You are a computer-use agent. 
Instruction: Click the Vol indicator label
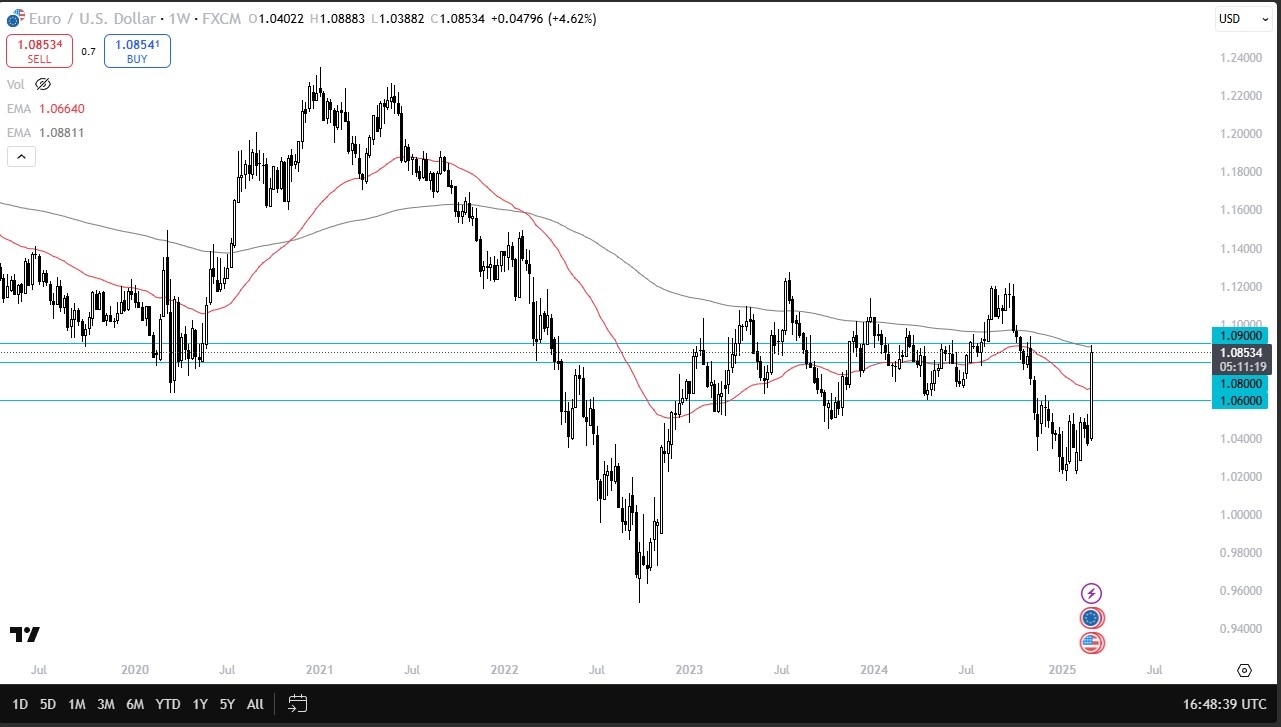tap(15, 85)
